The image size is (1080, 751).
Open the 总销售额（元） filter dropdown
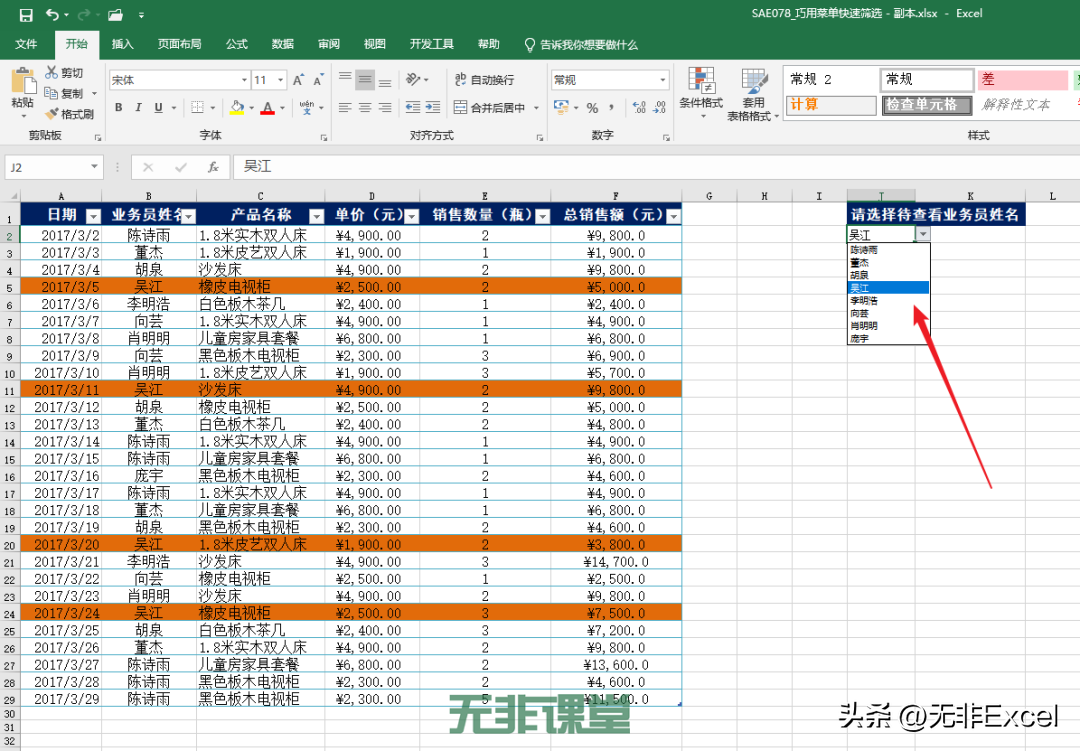click(674, 216)
